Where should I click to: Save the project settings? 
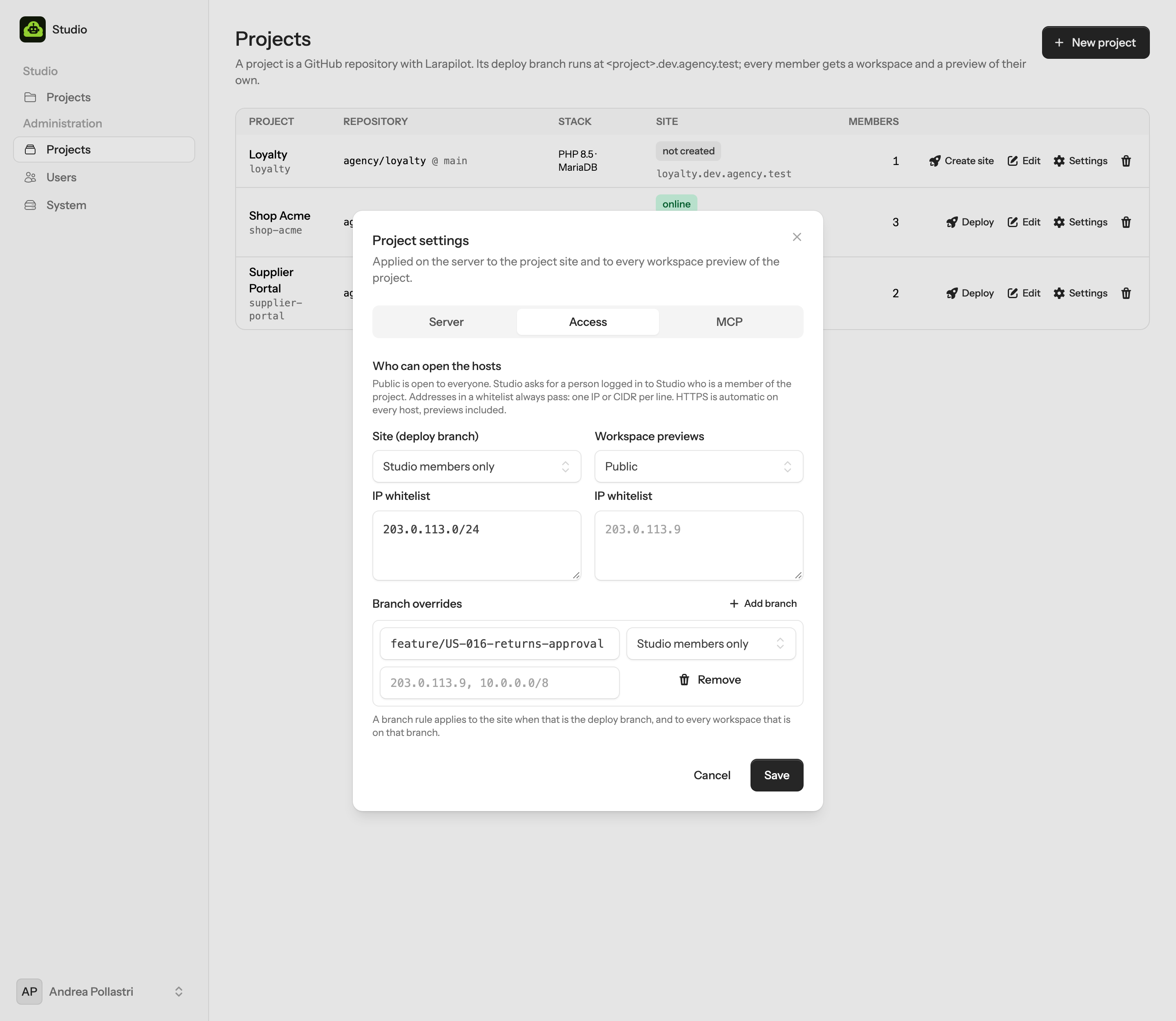tap(777, 775)
